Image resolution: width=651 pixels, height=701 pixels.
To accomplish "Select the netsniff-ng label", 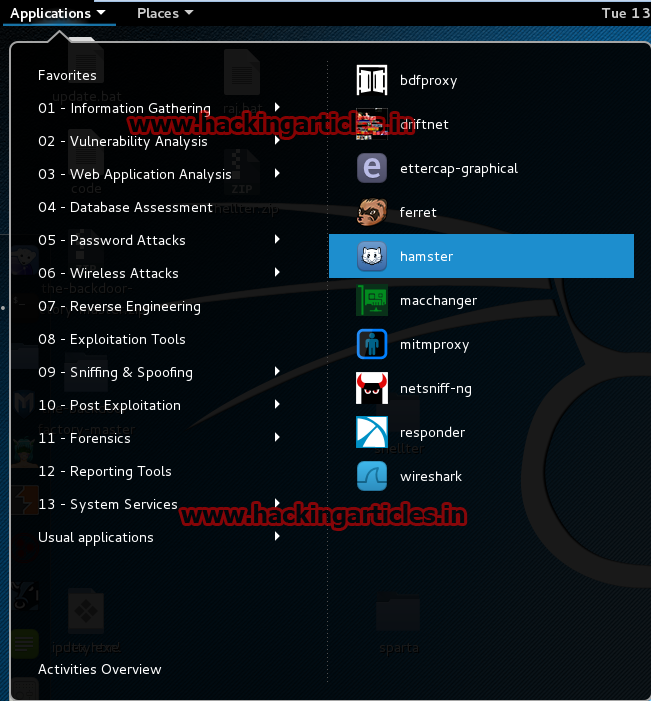I will pos(435,389).
